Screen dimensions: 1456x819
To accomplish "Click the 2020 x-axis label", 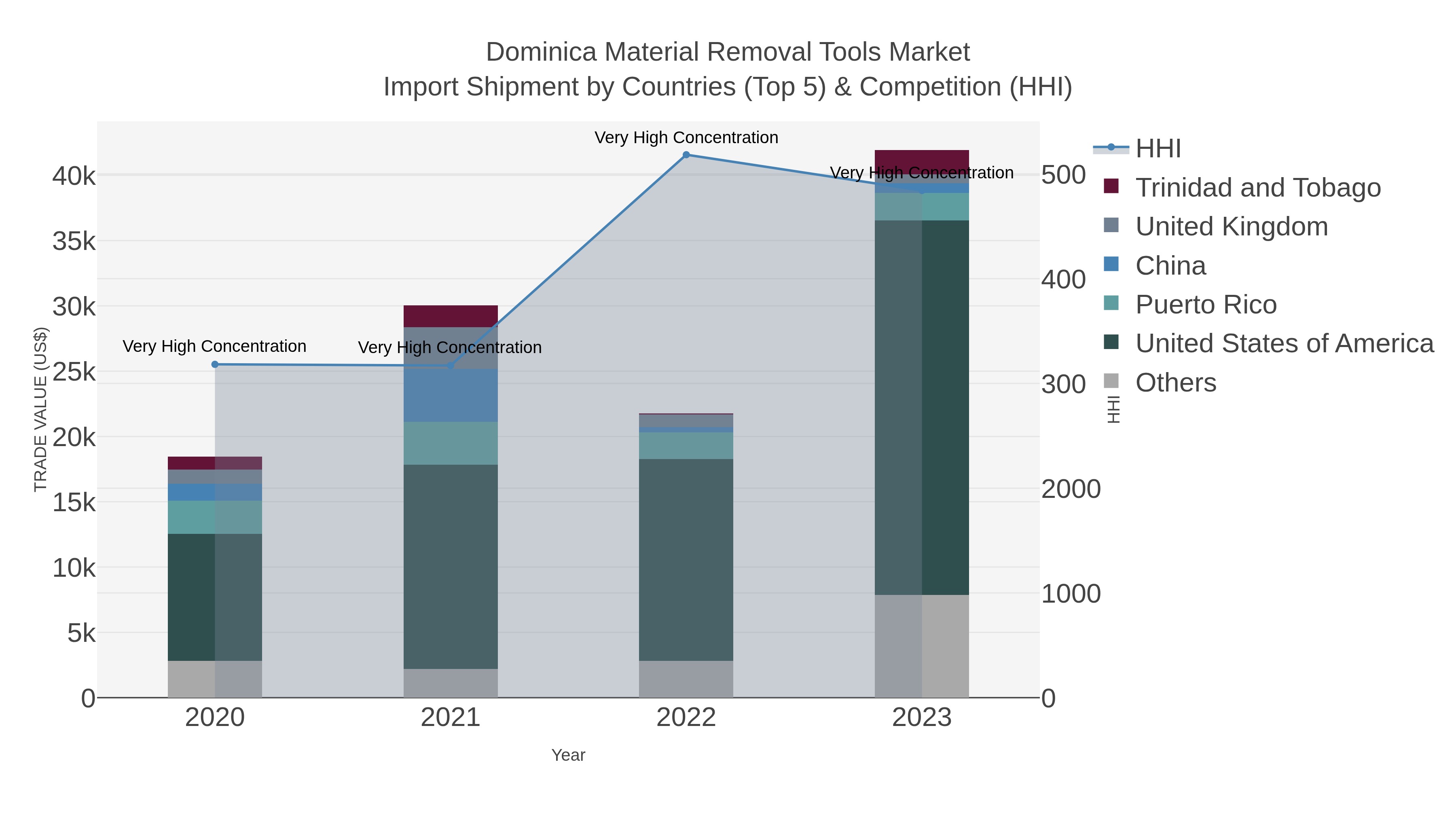I will (x=215, y=718).
